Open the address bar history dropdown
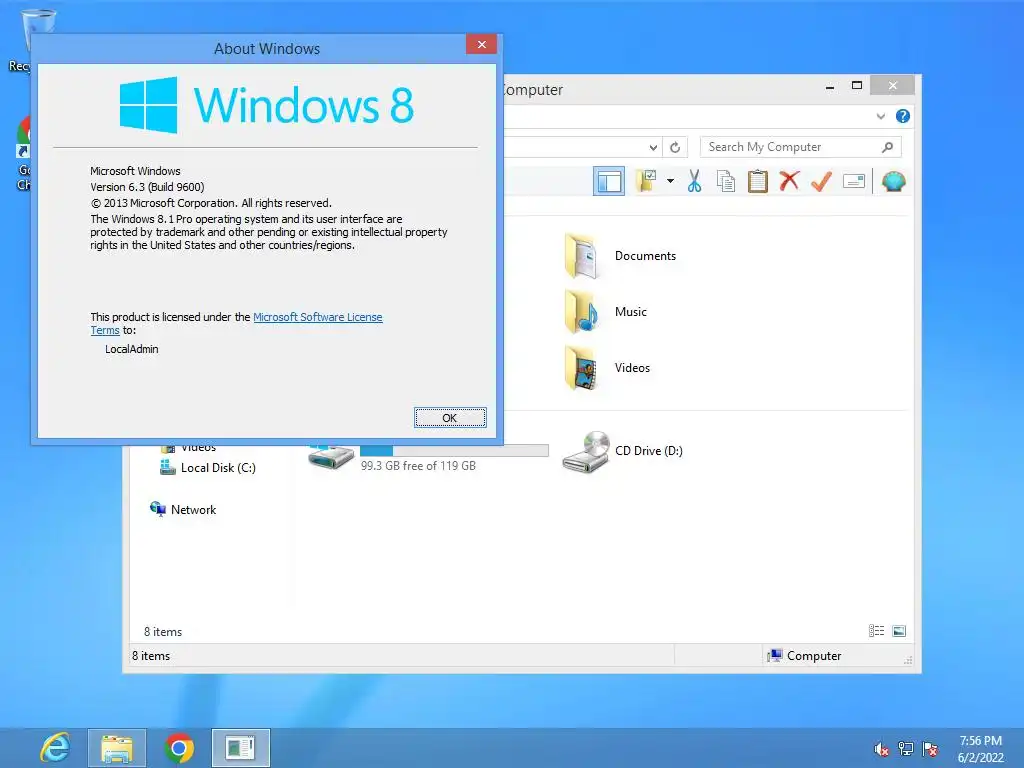Viewport: 1024px width, 768px height. [x=653, y=148]
